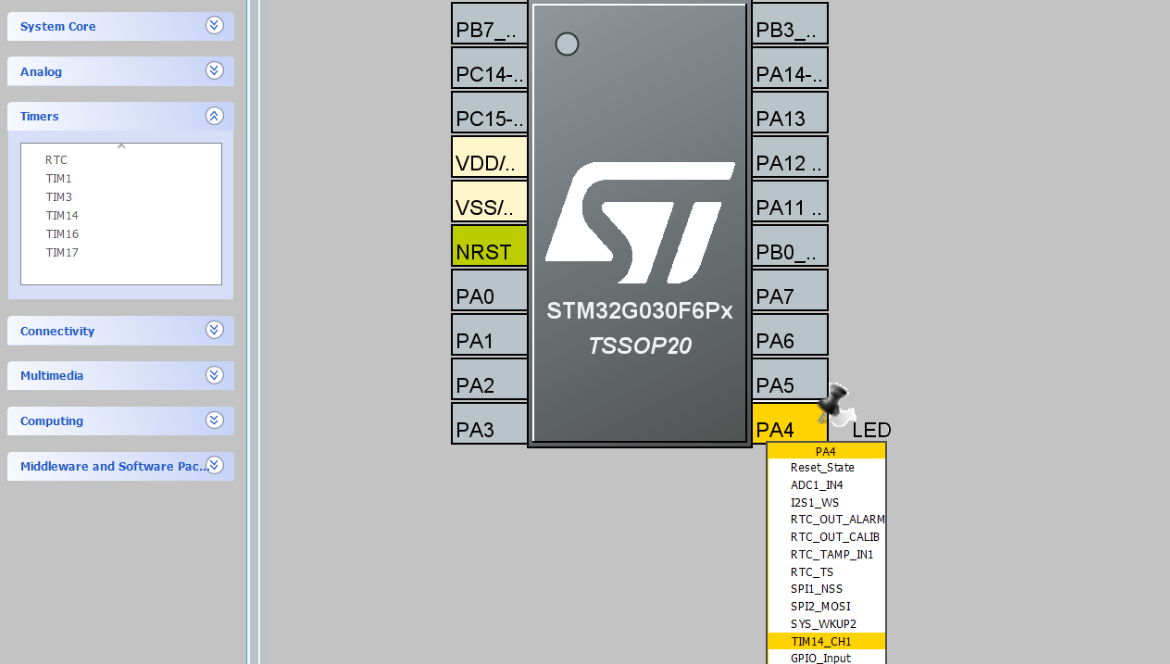Choose SYS_WKUP2 in PA4 menu
The height and width of the screenshot is (664, 1170).
(x=824, y=624)
